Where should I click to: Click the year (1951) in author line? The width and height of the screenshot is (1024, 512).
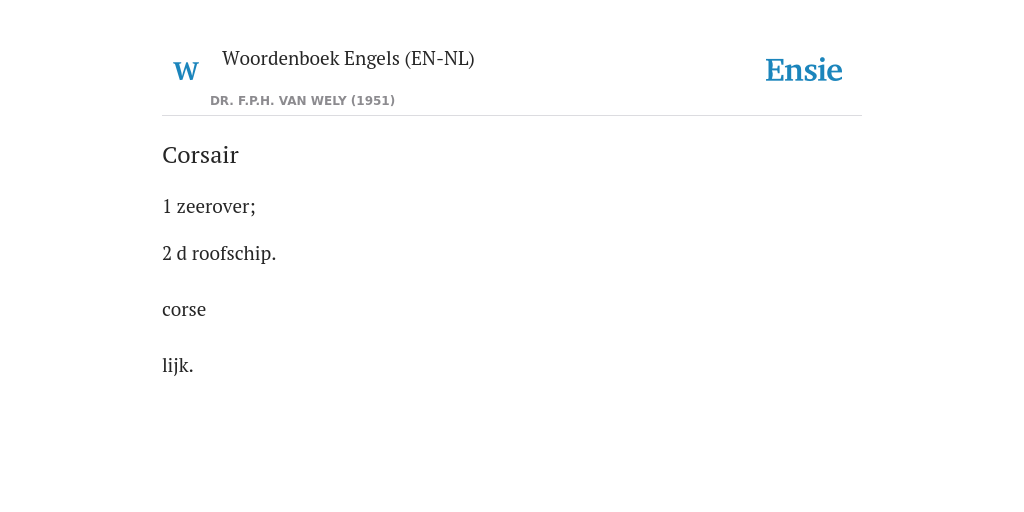point(373,101)
